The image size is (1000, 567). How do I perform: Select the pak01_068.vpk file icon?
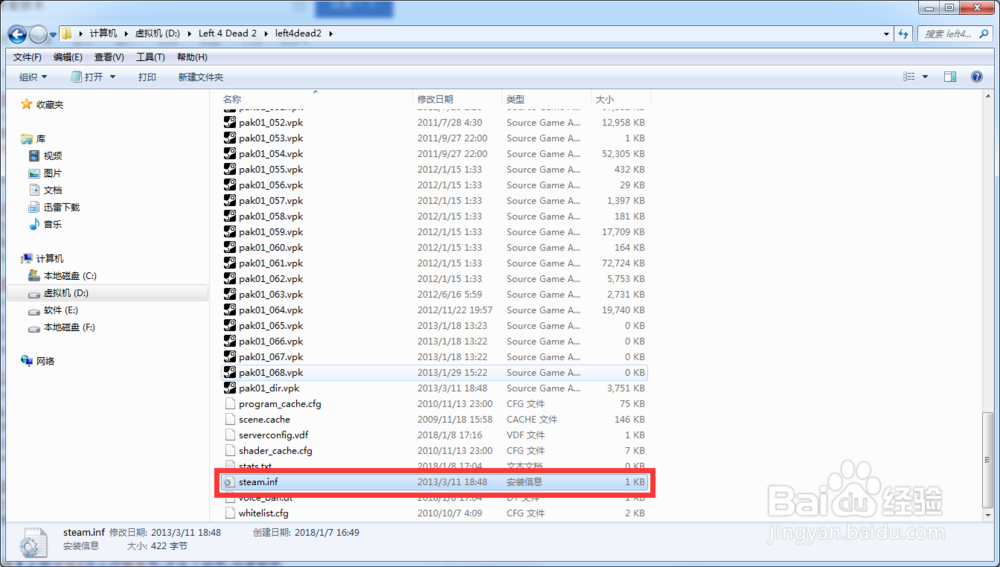(230, 372)
